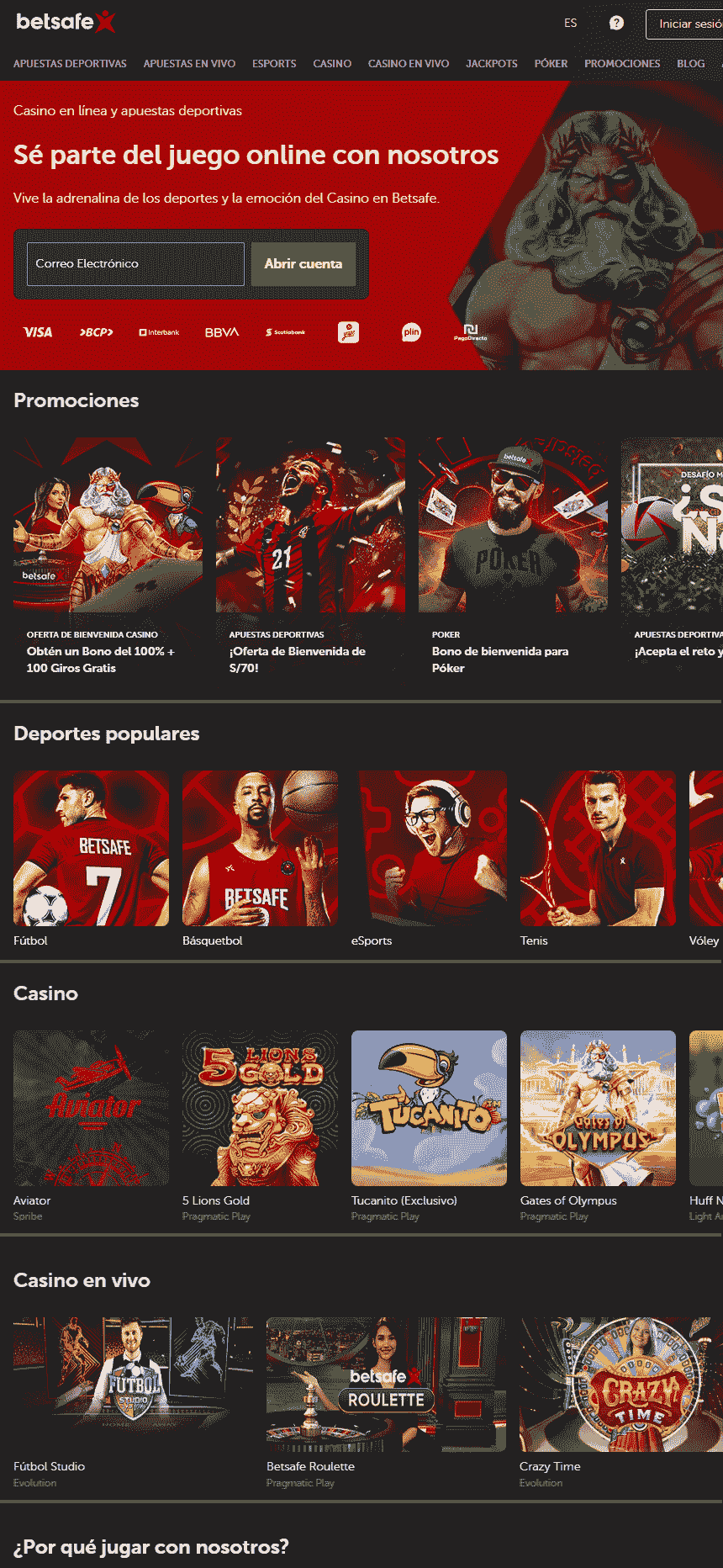
Task: Click the BCP payment logo
Action: point(97,332)
